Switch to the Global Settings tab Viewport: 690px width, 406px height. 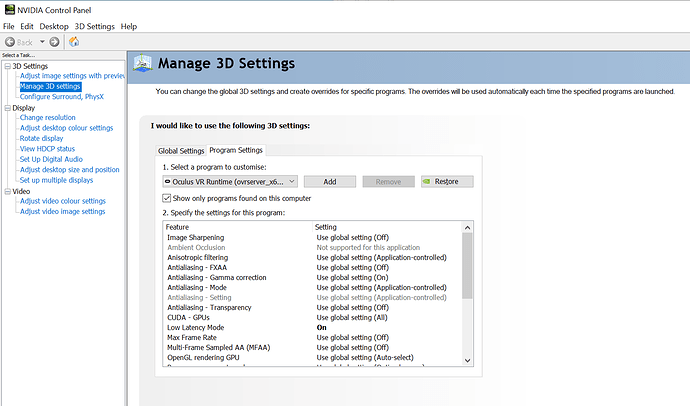tap(180, 150)
